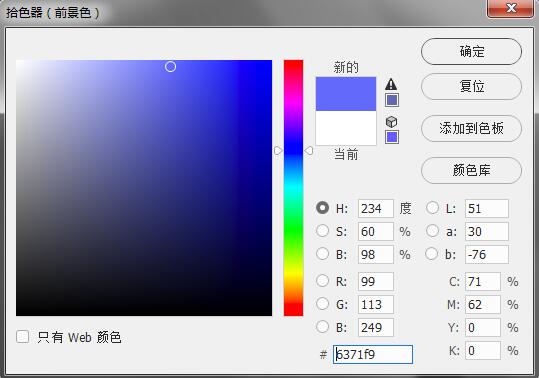This screenshot has width=539, height=378.
Task: Click the 新的 label above preview
Action: point(346,67)
